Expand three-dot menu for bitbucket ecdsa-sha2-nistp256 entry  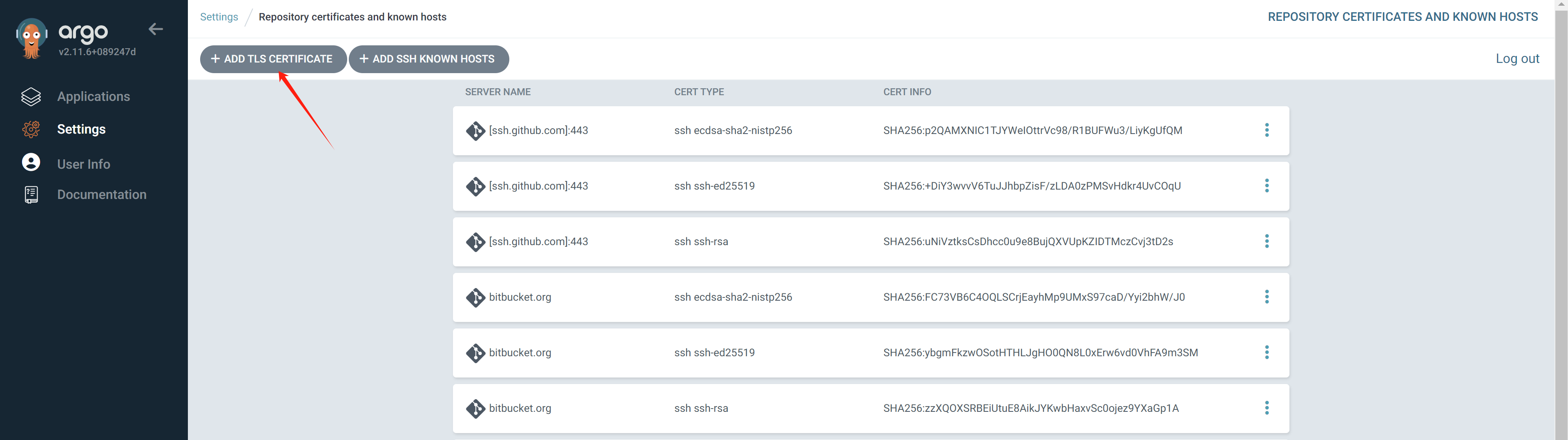(x=1267, y=297)
